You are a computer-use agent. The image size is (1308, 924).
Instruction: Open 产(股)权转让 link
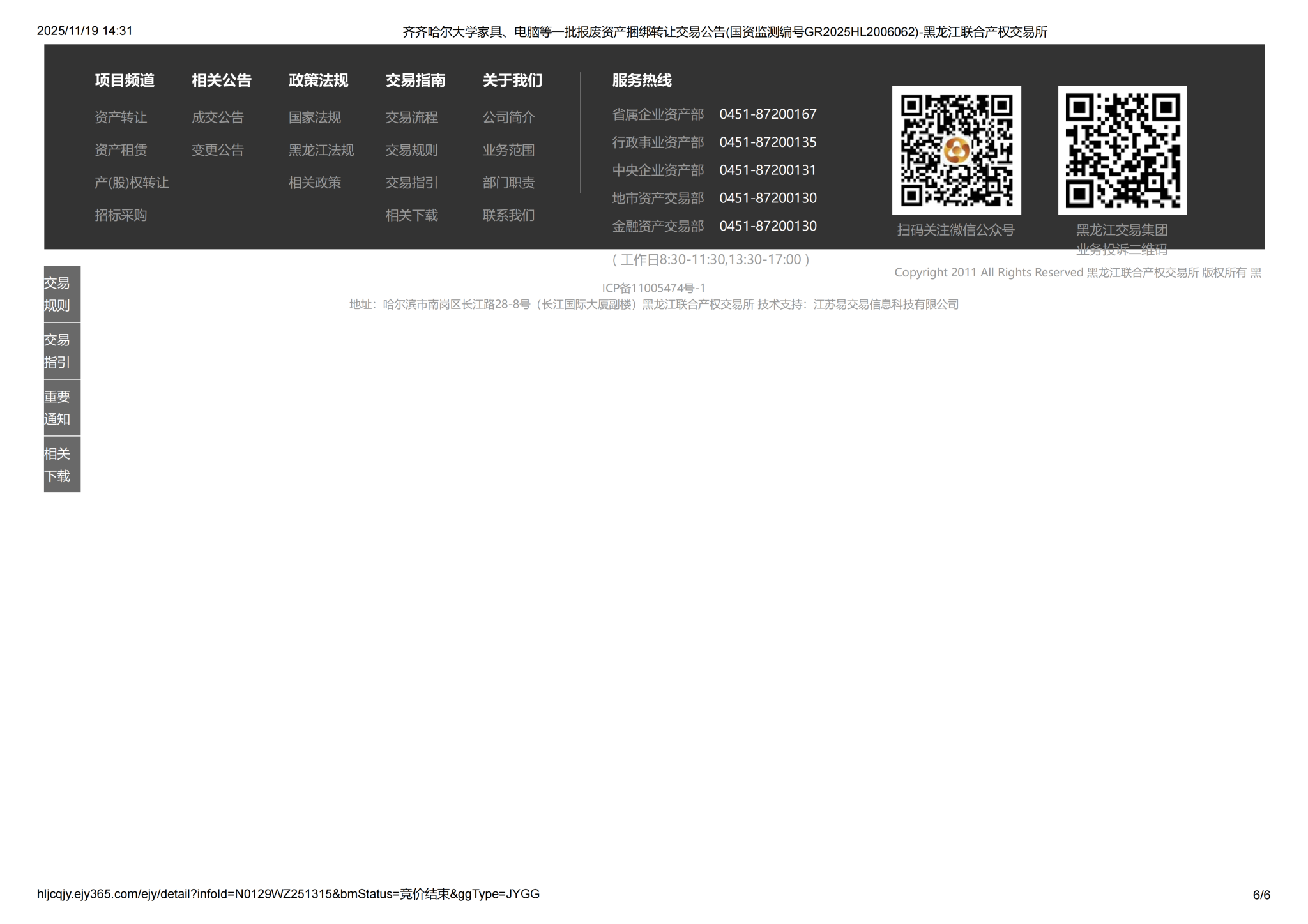coord(132,183)
